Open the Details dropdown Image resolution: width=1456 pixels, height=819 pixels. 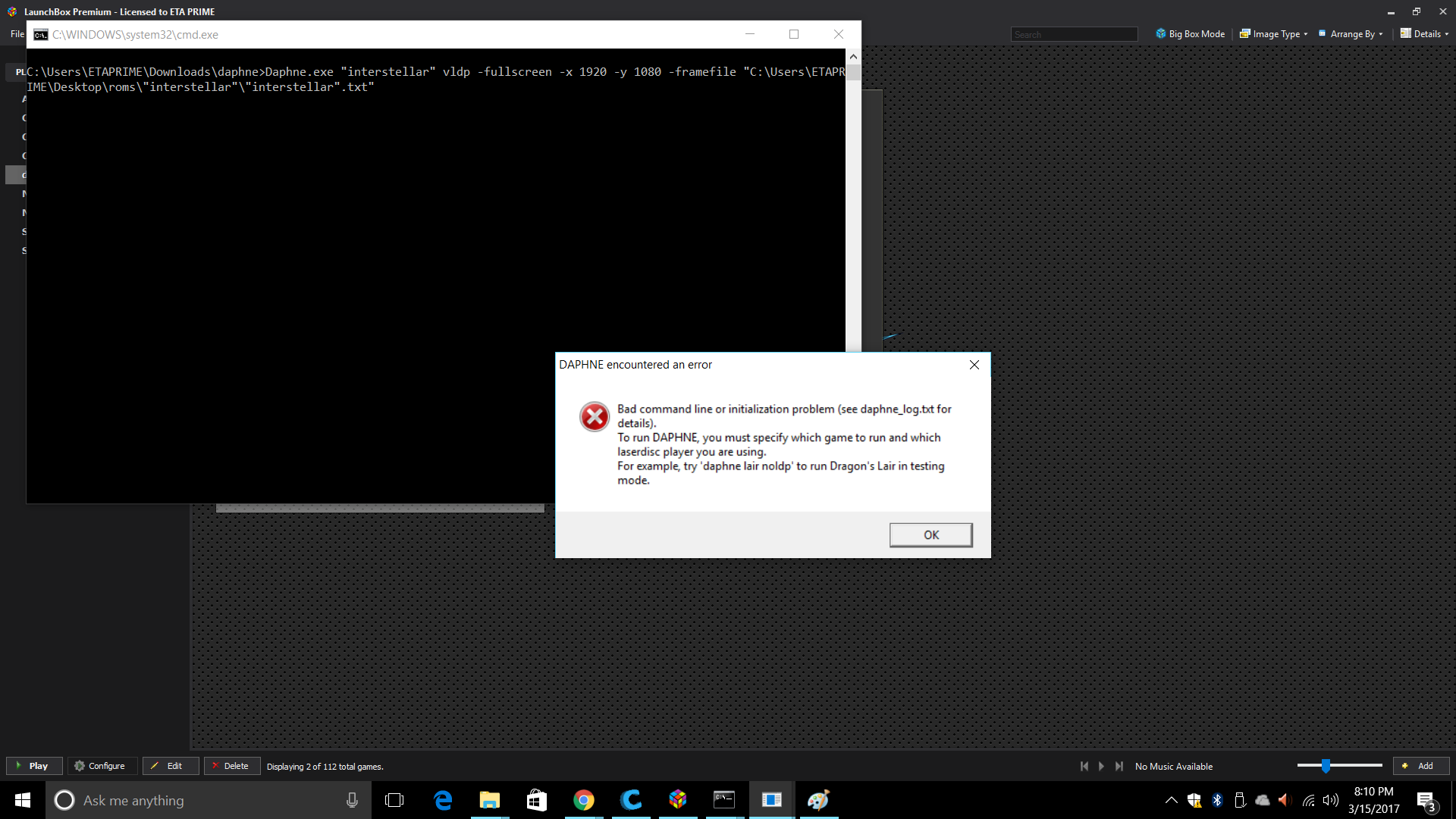pos(1424,34)
